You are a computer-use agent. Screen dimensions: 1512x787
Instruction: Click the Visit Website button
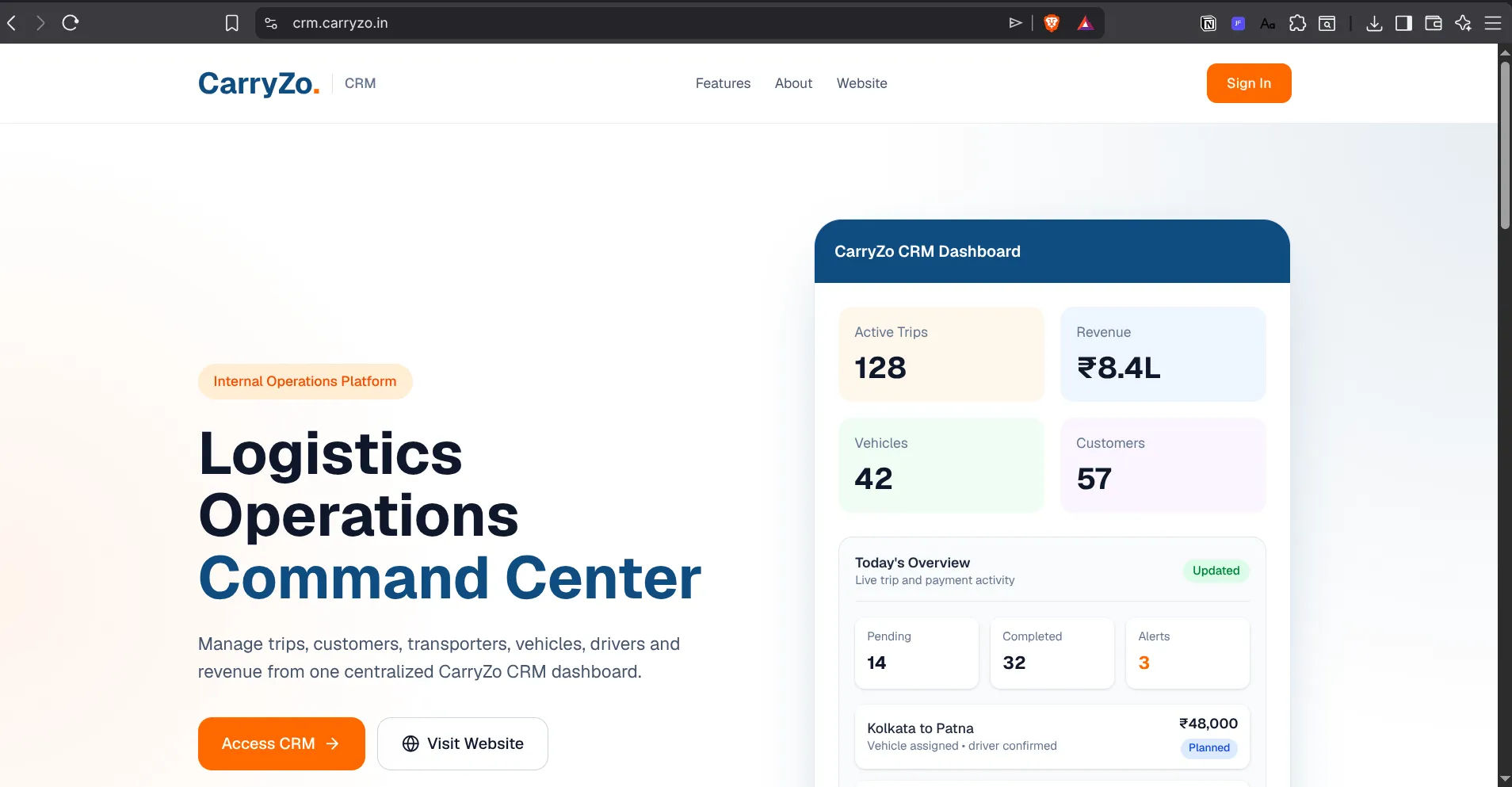coord(463,743)
